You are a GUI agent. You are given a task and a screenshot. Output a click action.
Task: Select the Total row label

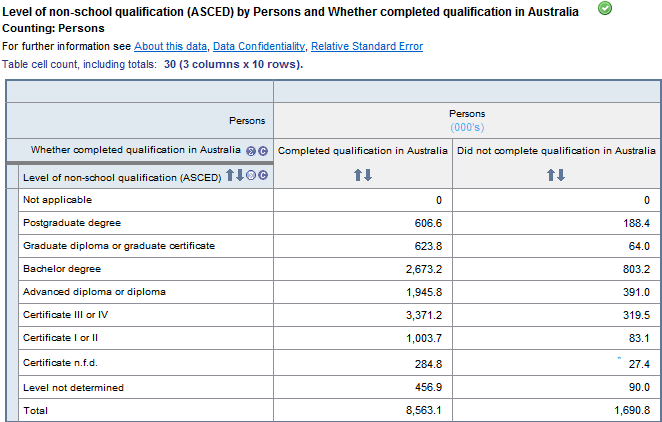[x=35, y=411]
